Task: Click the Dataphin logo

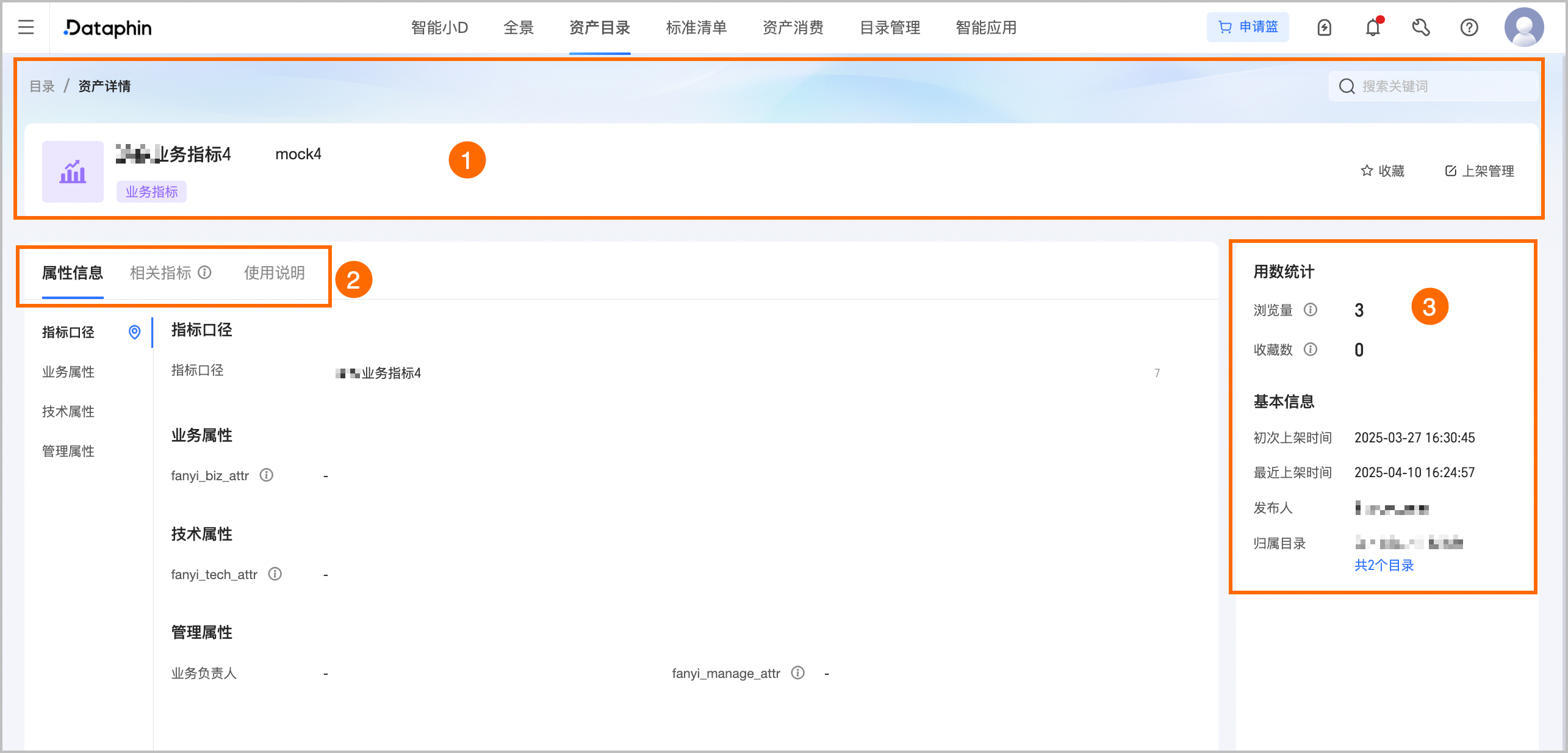Action: [x=107, y=27]
